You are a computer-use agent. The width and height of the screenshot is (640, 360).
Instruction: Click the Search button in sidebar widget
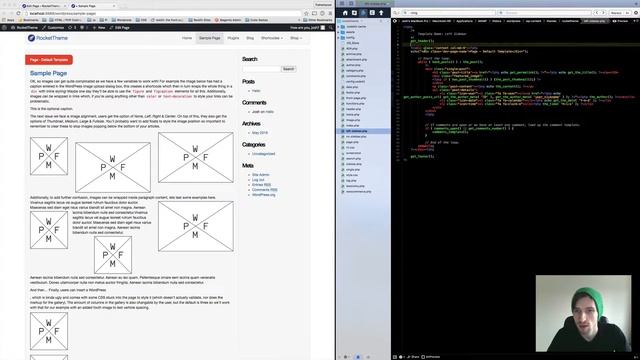[288, 69]
